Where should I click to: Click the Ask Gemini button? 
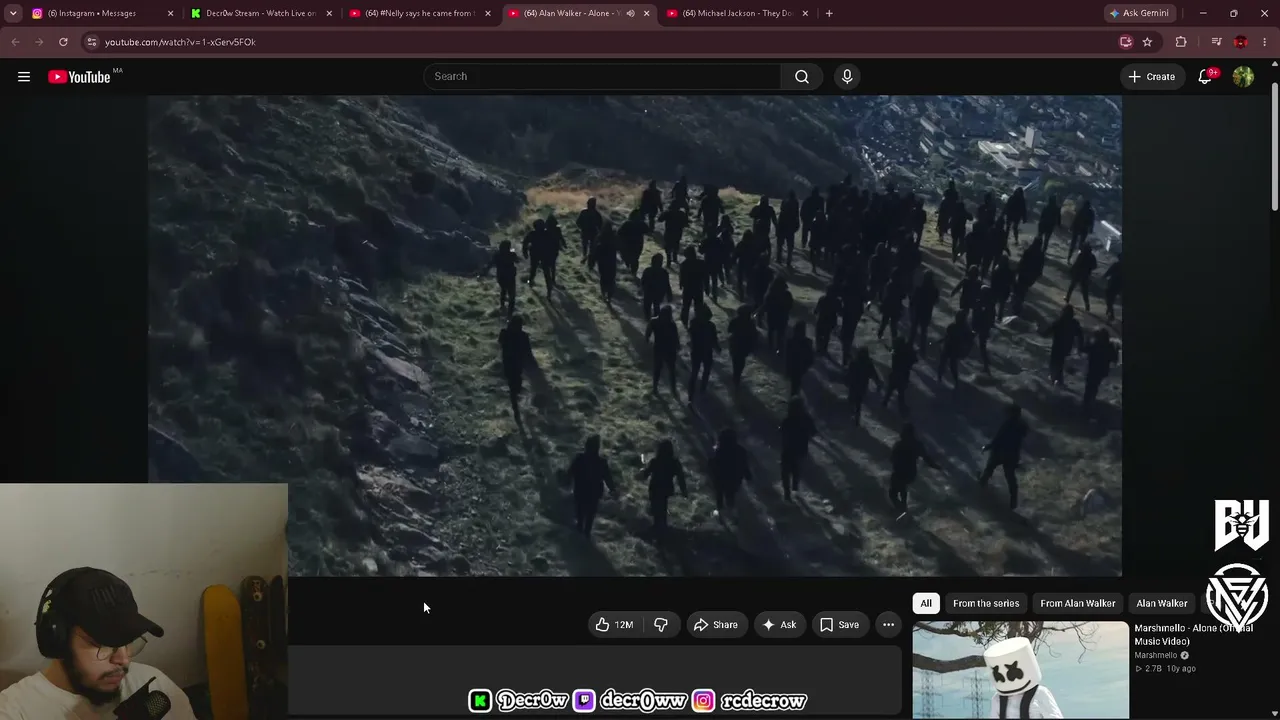[1138, 13]
